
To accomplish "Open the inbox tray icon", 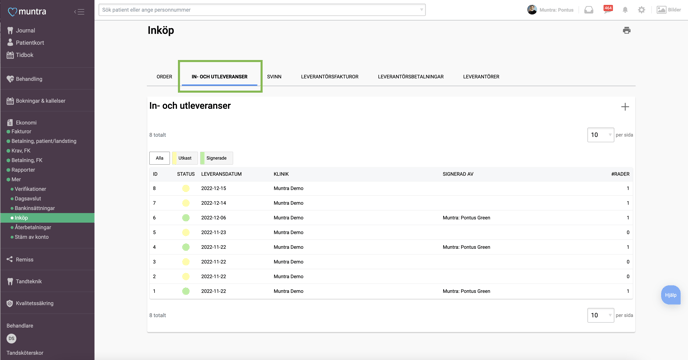I will pyautogui.click(x=589, y=10).
